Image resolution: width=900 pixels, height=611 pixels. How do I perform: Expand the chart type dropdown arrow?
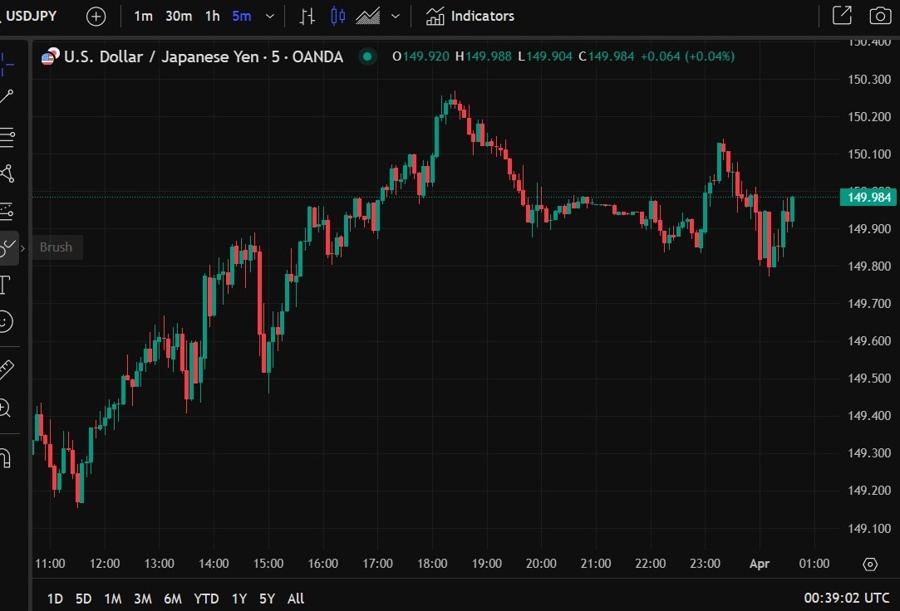(x=395, y=17)
